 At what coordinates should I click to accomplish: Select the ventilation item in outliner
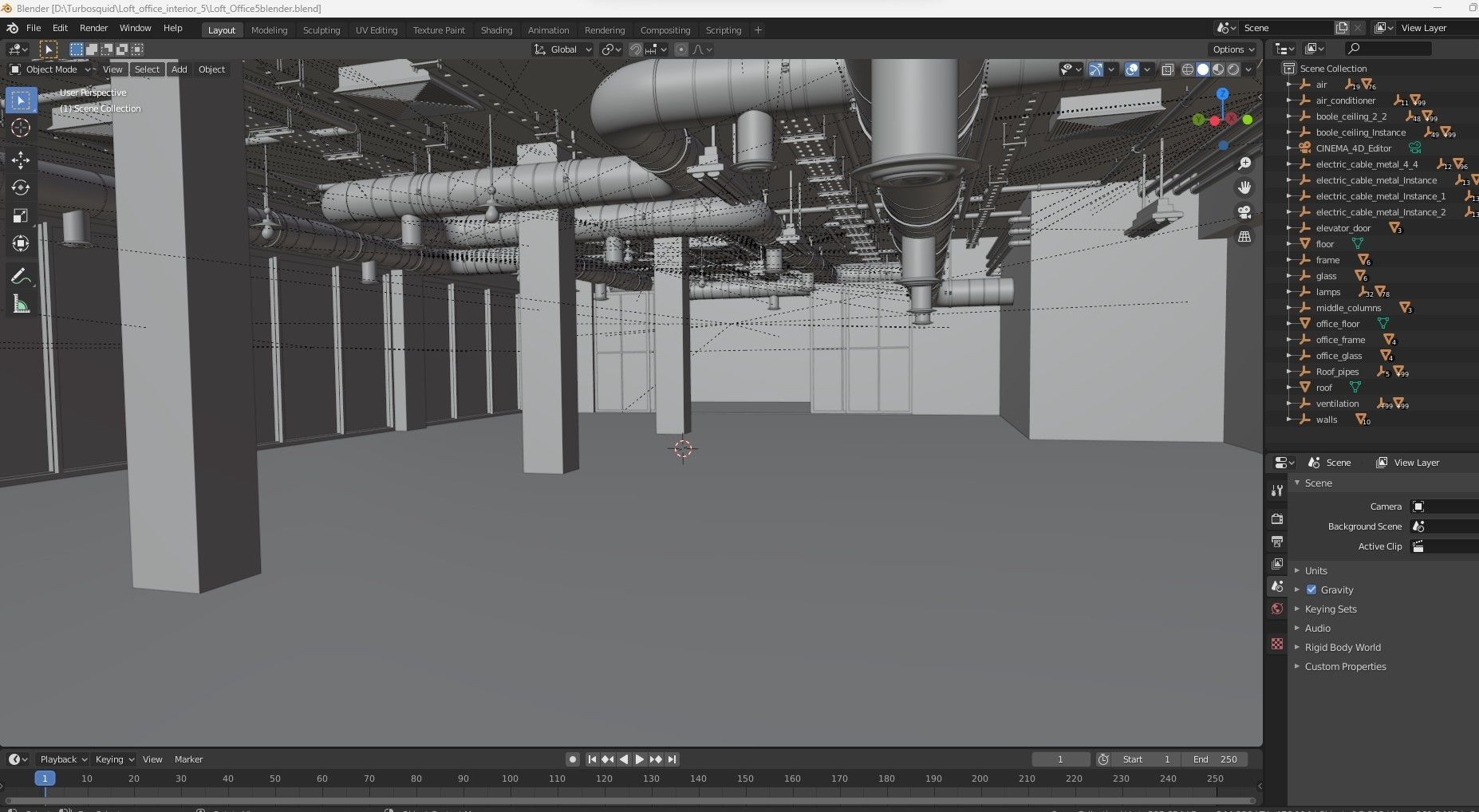(x=1337, y=404)
